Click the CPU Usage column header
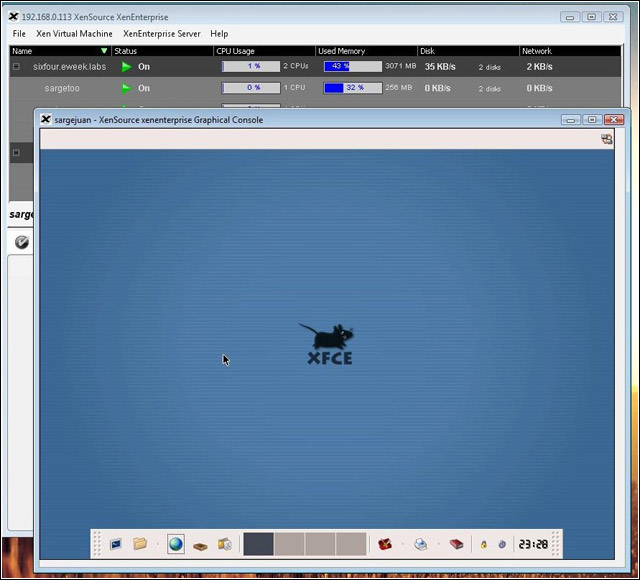640x580 pixels. [x=236, y=51]
